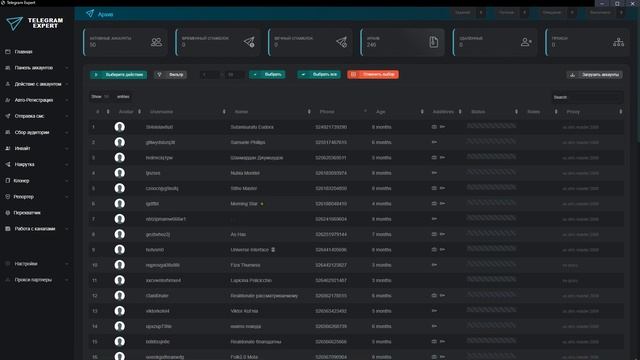Click the user icon on Удаленные card
This screenshot has width=640, height=360.
coord(526,42)
